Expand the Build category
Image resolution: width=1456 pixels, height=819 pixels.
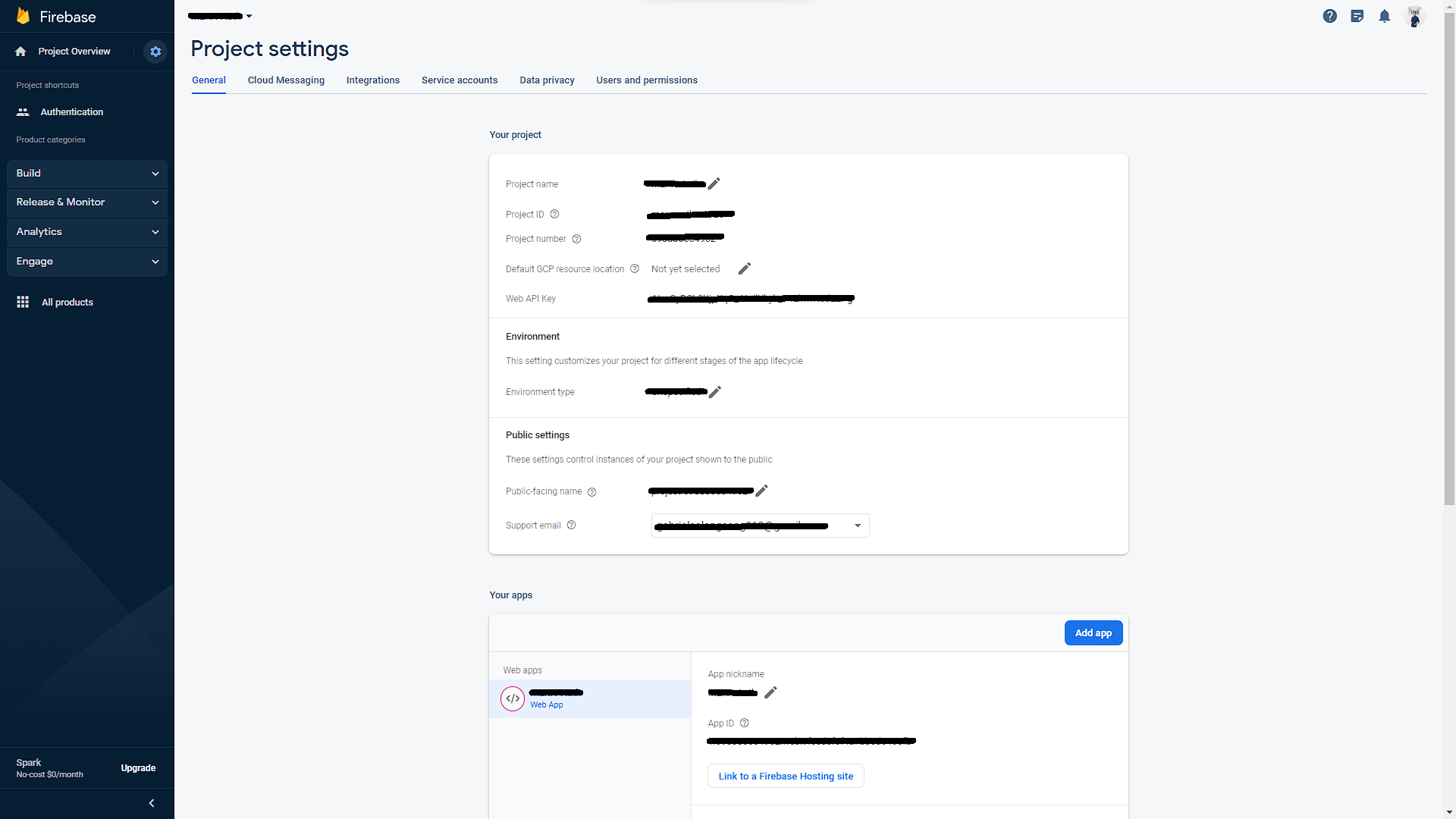point(87,174)
